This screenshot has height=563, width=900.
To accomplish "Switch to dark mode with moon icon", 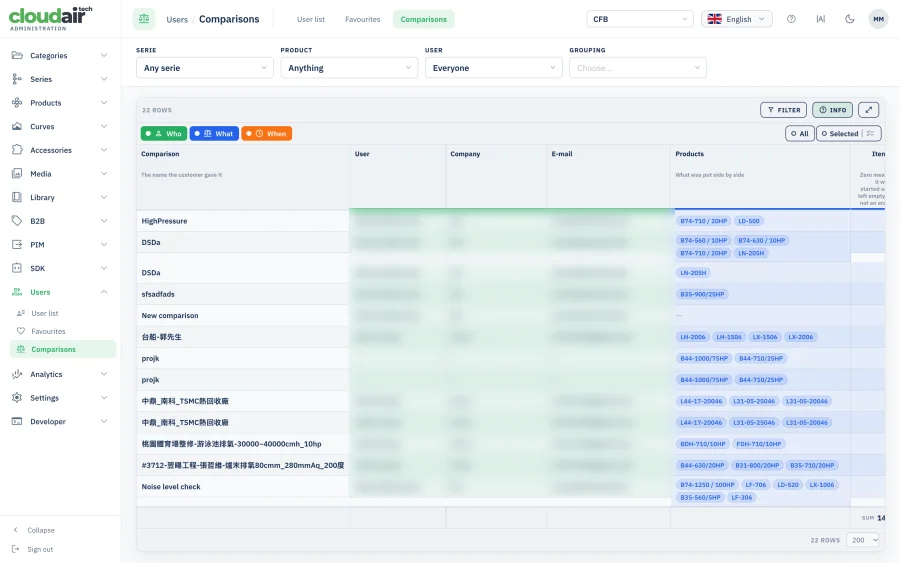I will [x=849, y=19].
